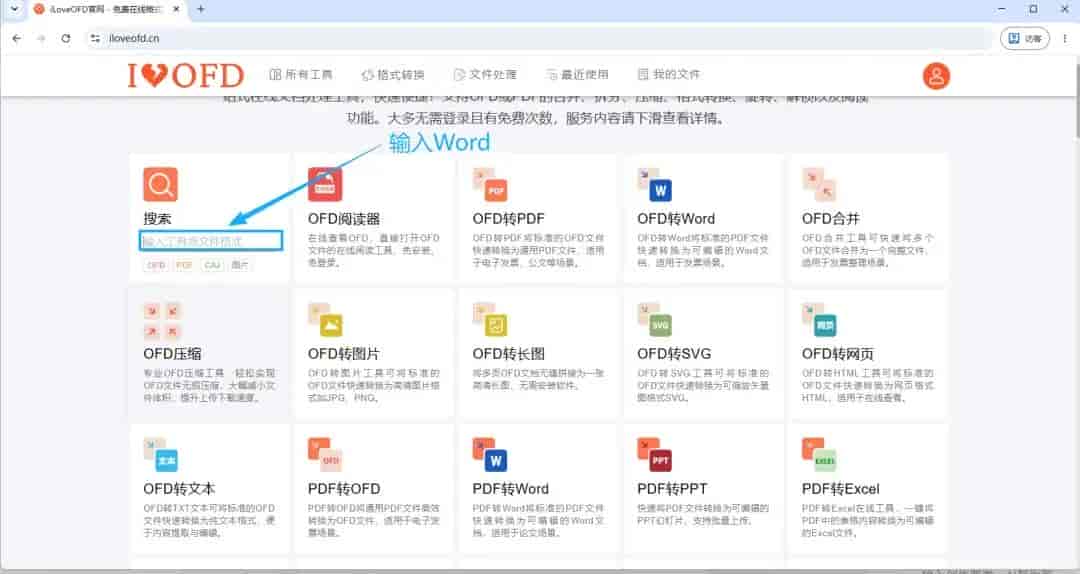Open the OFD转图片 title link
This screenshot has height=574, width=1080.
(344, 354)
